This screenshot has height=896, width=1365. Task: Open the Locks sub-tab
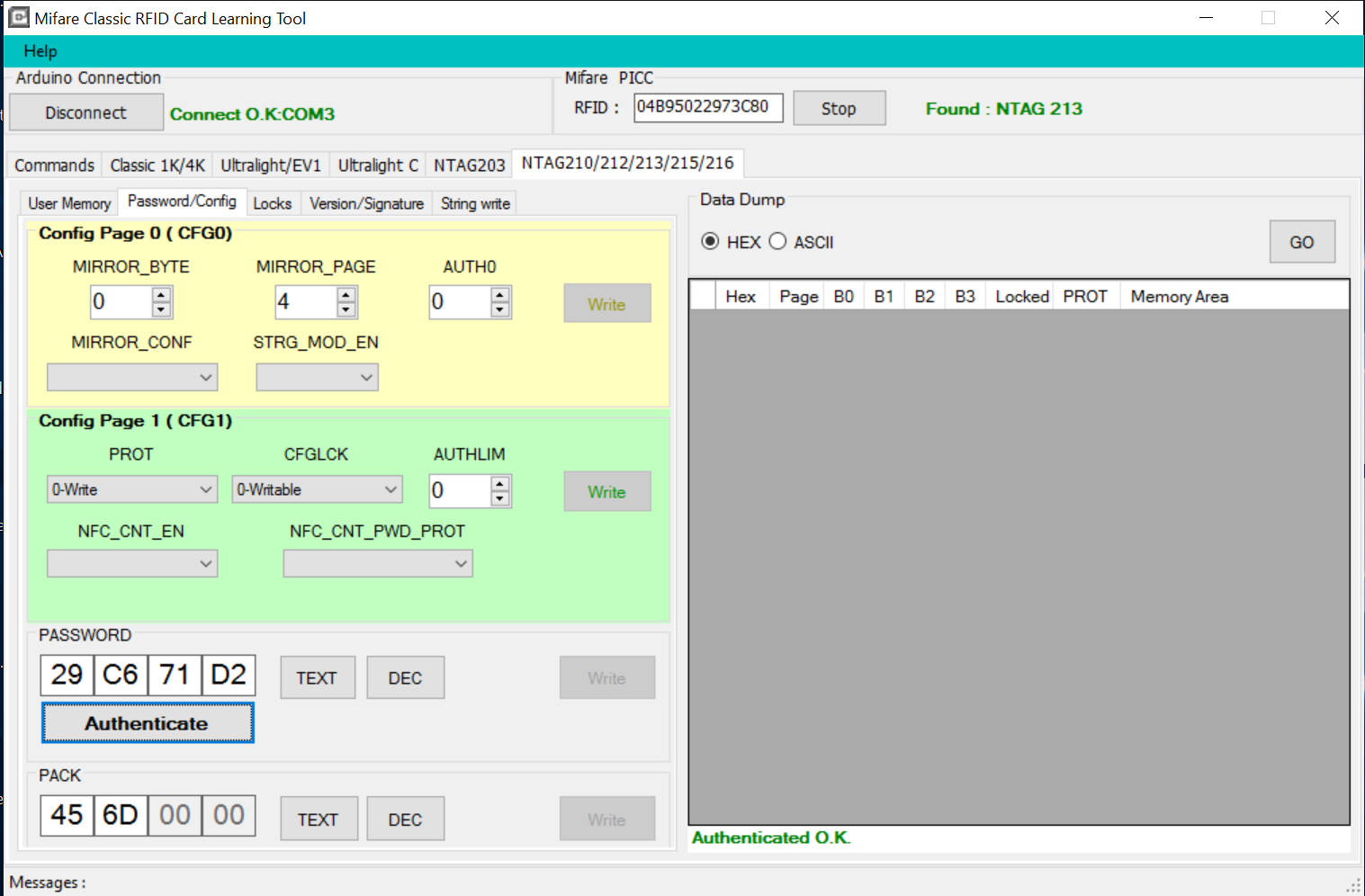point(273,203)
